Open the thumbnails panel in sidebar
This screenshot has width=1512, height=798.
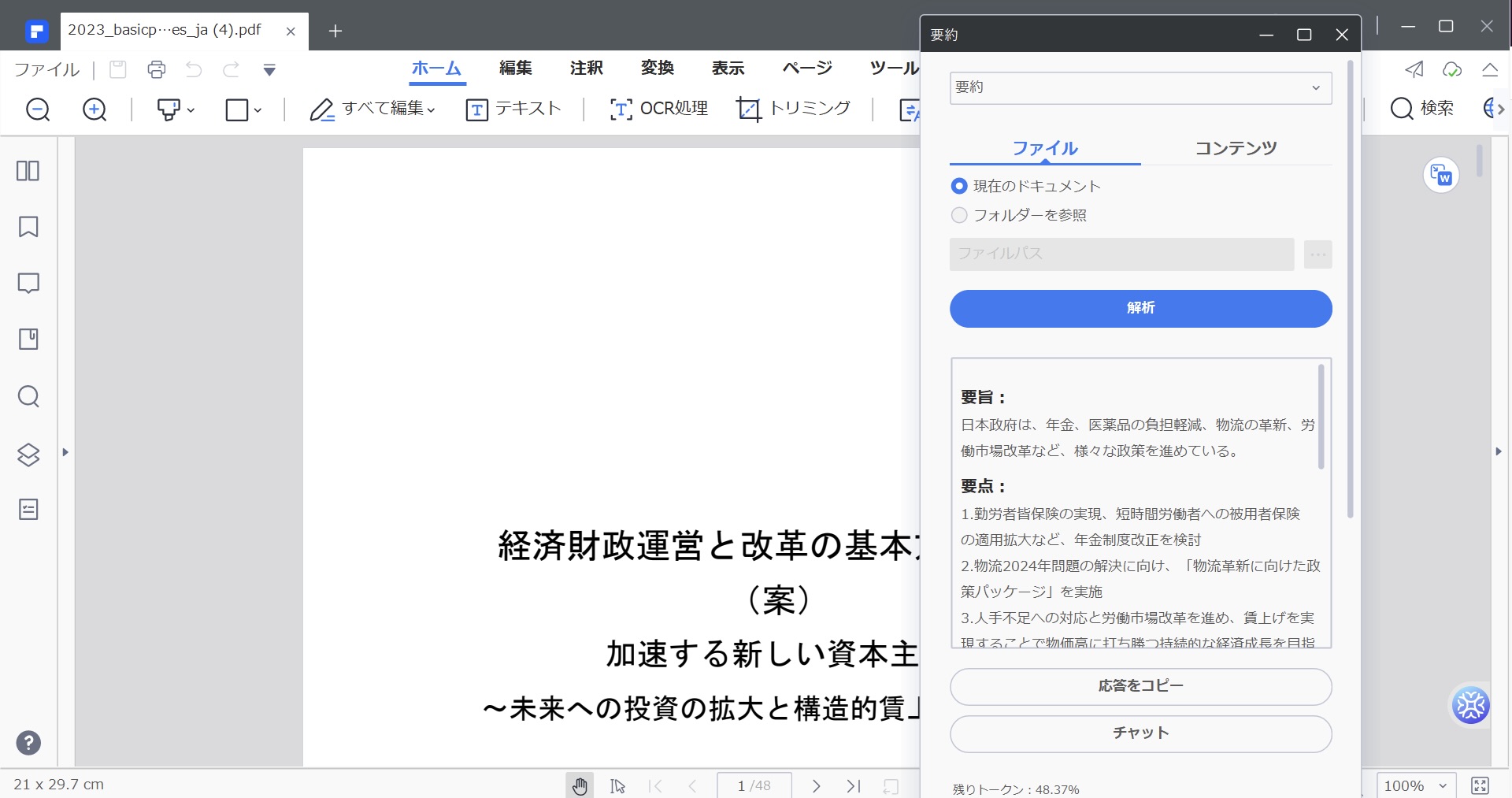pyautogui.click(x=28, y=170)
